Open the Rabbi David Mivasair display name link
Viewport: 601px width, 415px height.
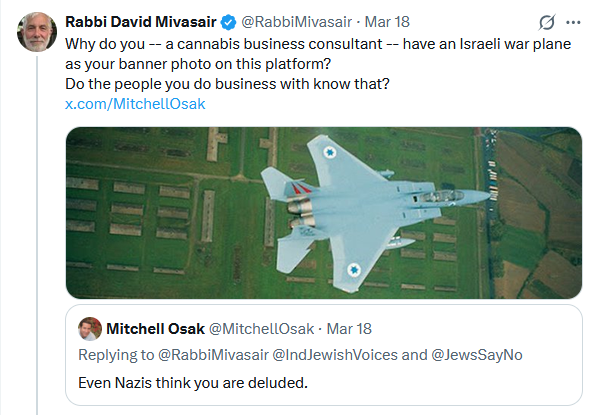tap(141, 22)
